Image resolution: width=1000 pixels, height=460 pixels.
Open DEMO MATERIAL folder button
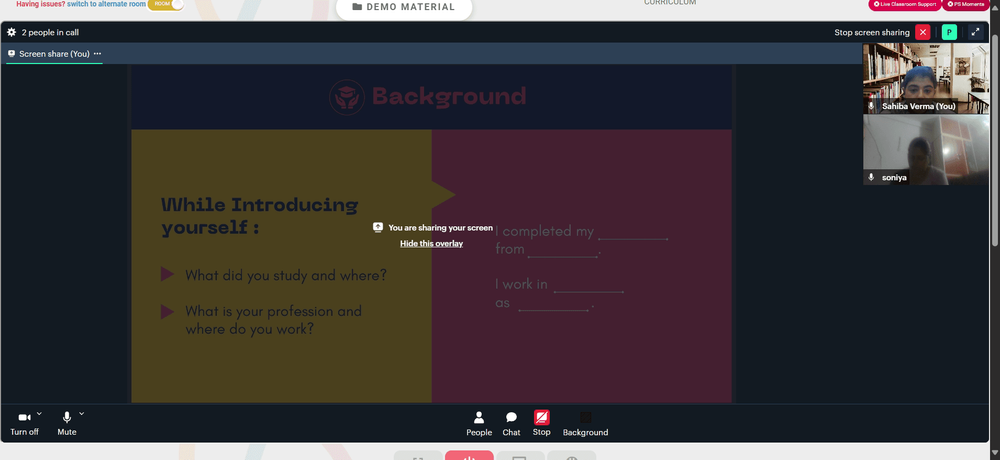(404, 8)
